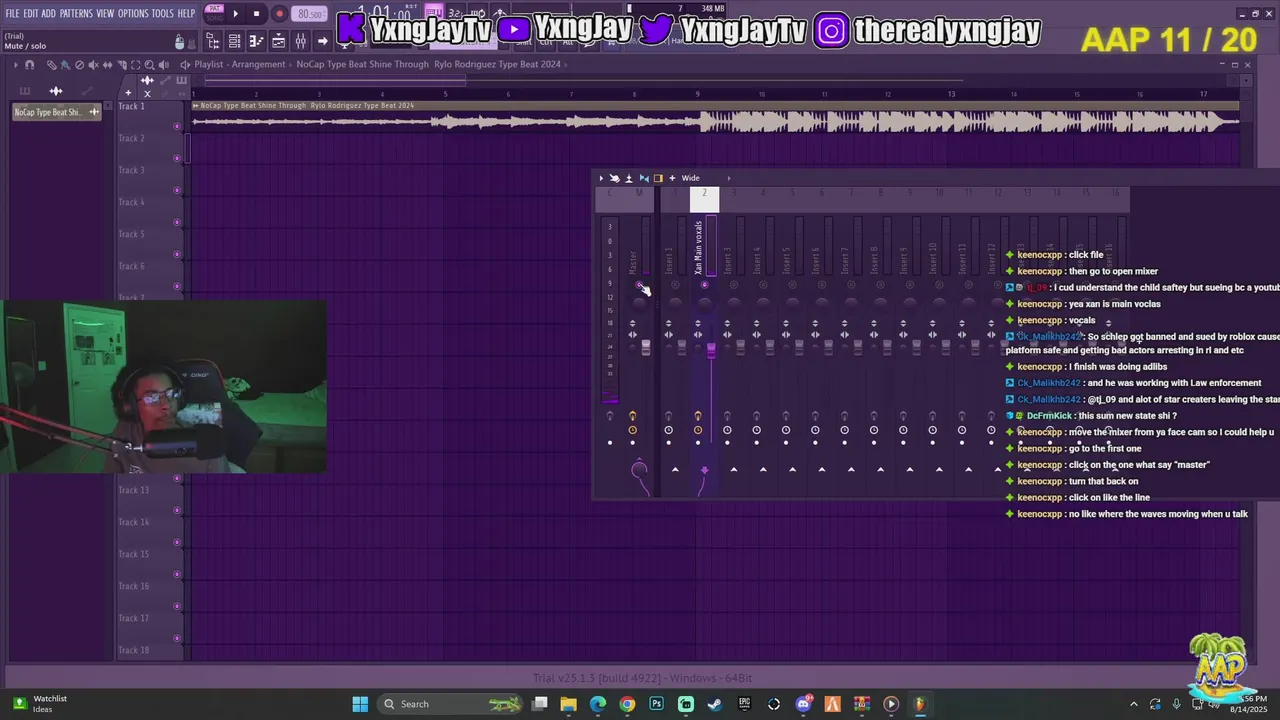Open the TOOLS menu

[163, 14]
